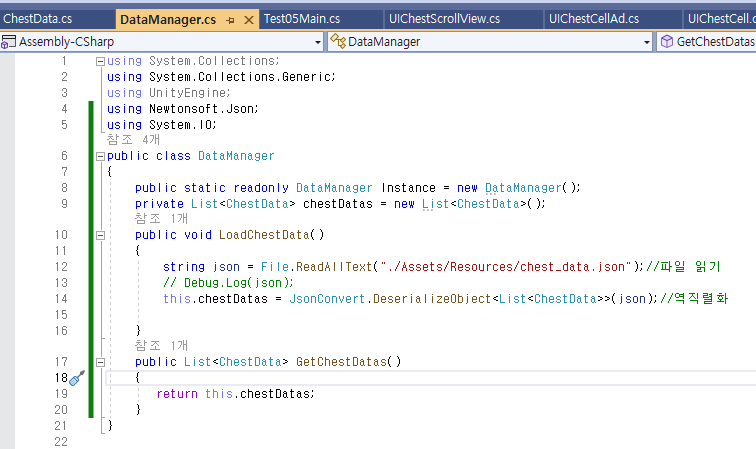
Task: Click the 'GetChestDatas' method name on line 17
Action: click(341, 362)
